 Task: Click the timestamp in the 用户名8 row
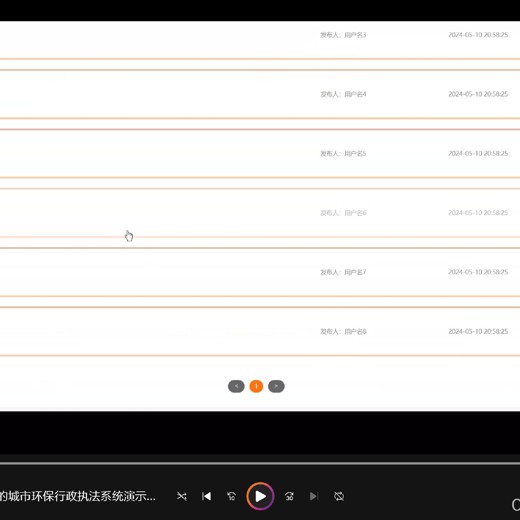pos(478,331)
